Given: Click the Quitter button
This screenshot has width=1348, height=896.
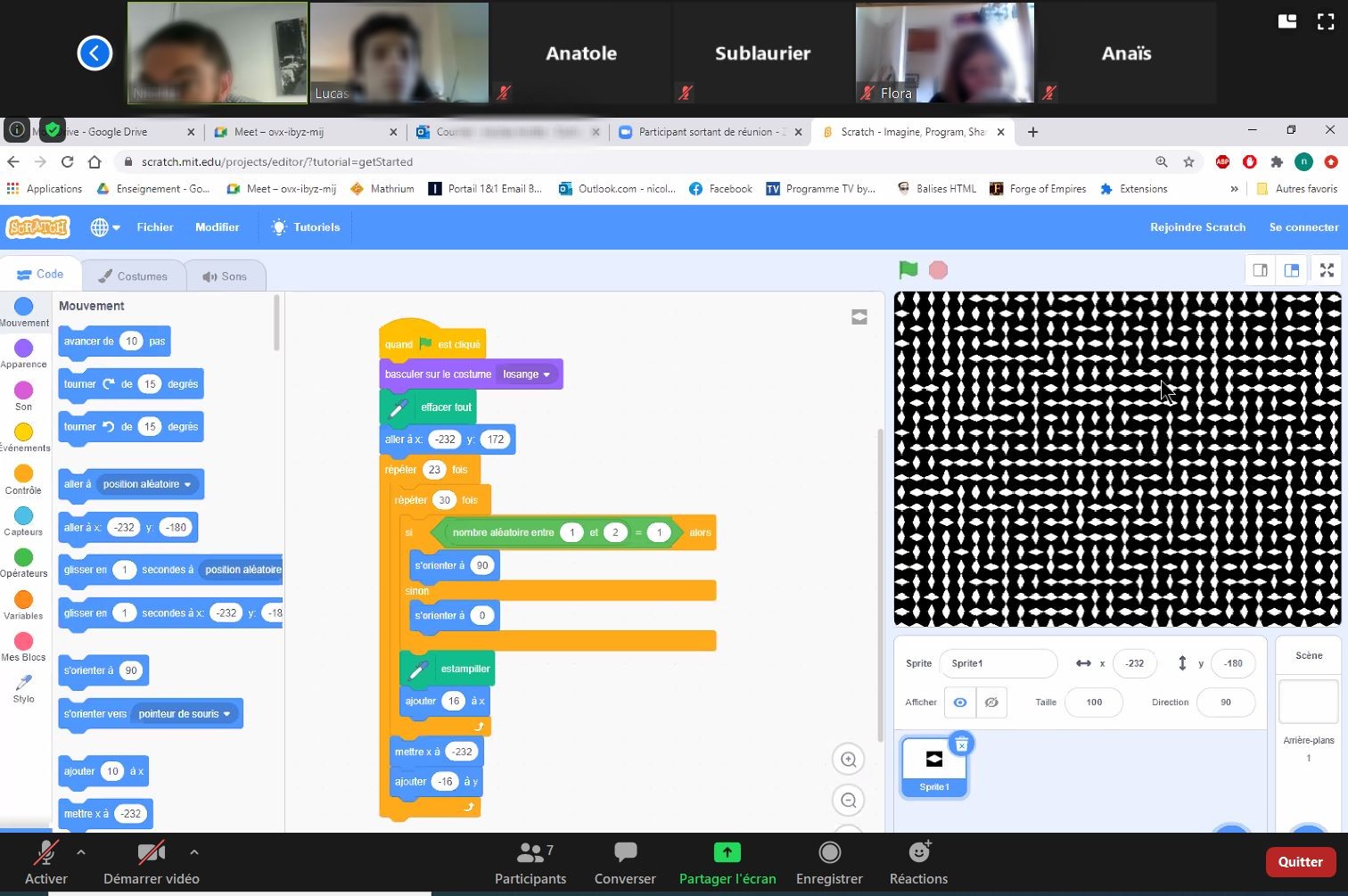Looking at the screenshot, I should 1299,861.
